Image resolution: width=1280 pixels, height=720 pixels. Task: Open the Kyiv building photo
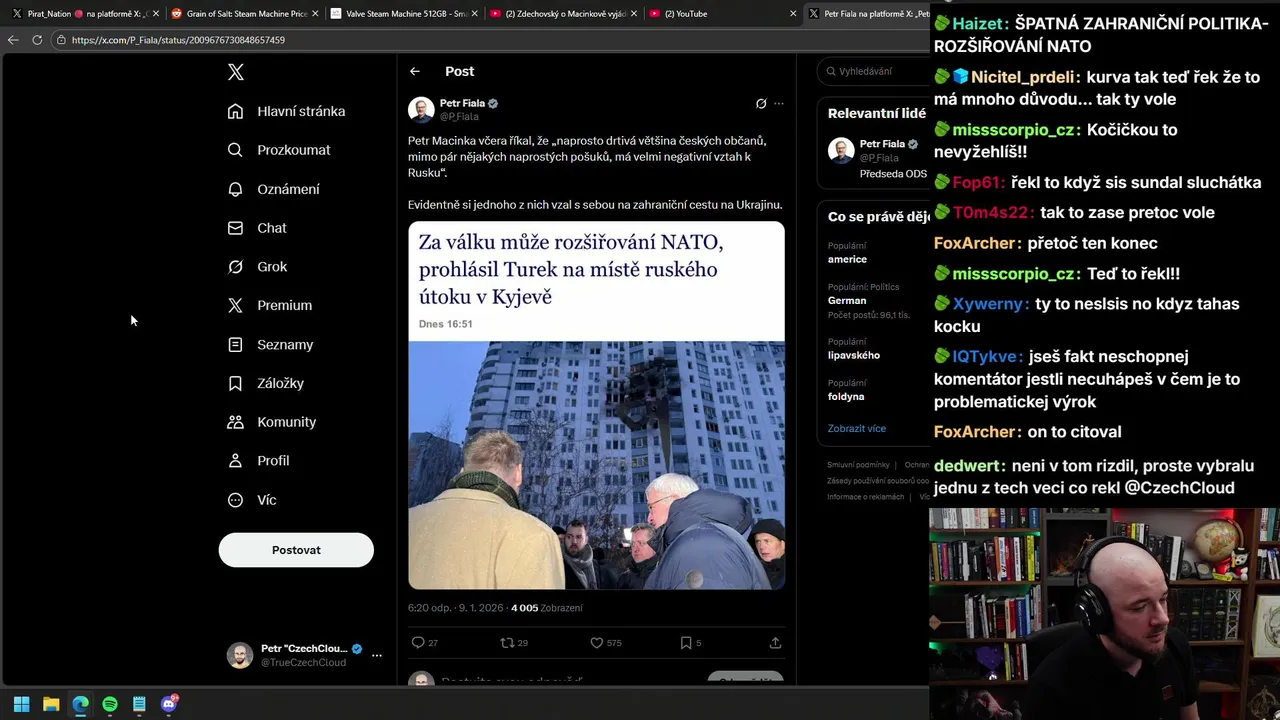click(x=596, y=465)
